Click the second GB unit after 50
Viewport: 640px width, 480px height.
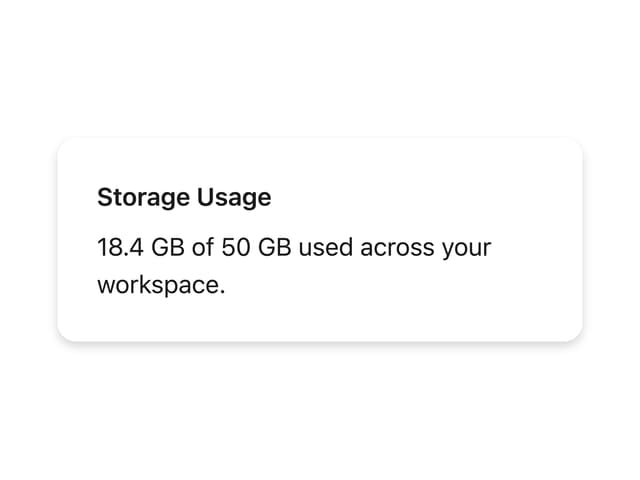coord(275,247)
